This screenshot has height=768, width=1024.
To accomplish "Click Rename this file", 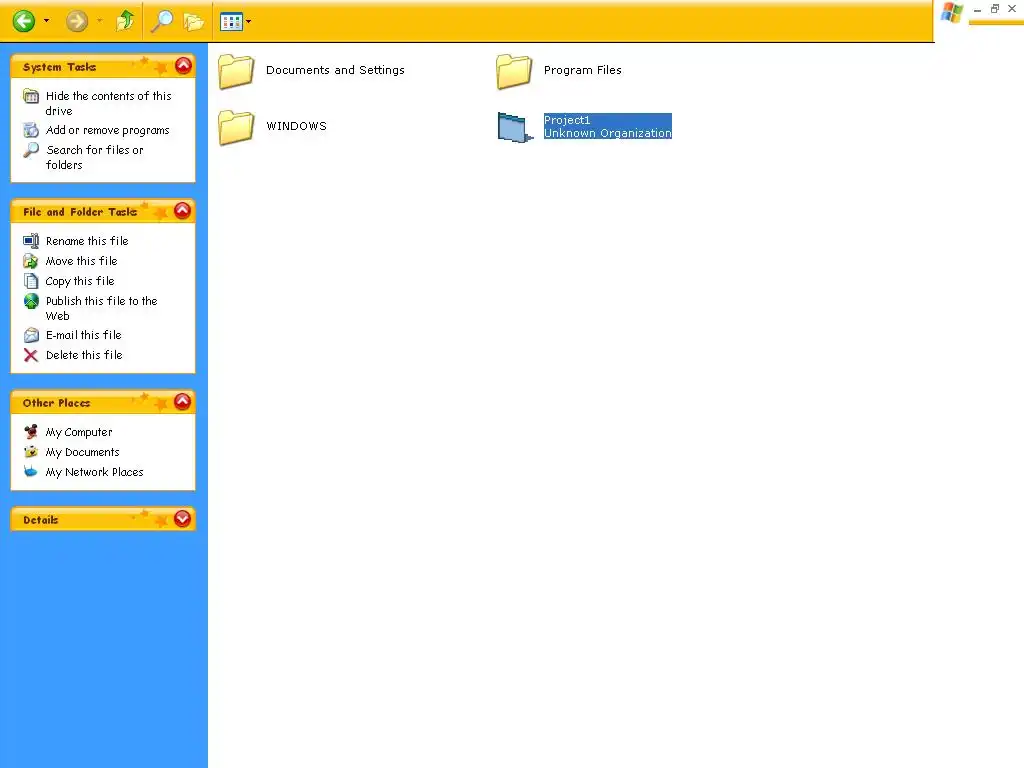I will point(87,241).
